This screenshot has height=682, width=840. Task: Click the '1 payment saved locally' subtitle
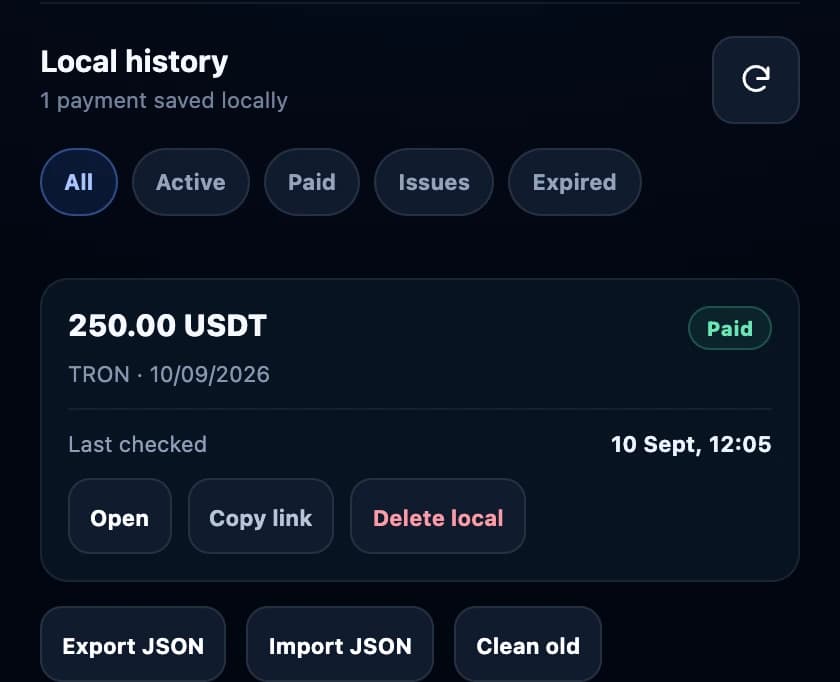[x=164, y=101]
